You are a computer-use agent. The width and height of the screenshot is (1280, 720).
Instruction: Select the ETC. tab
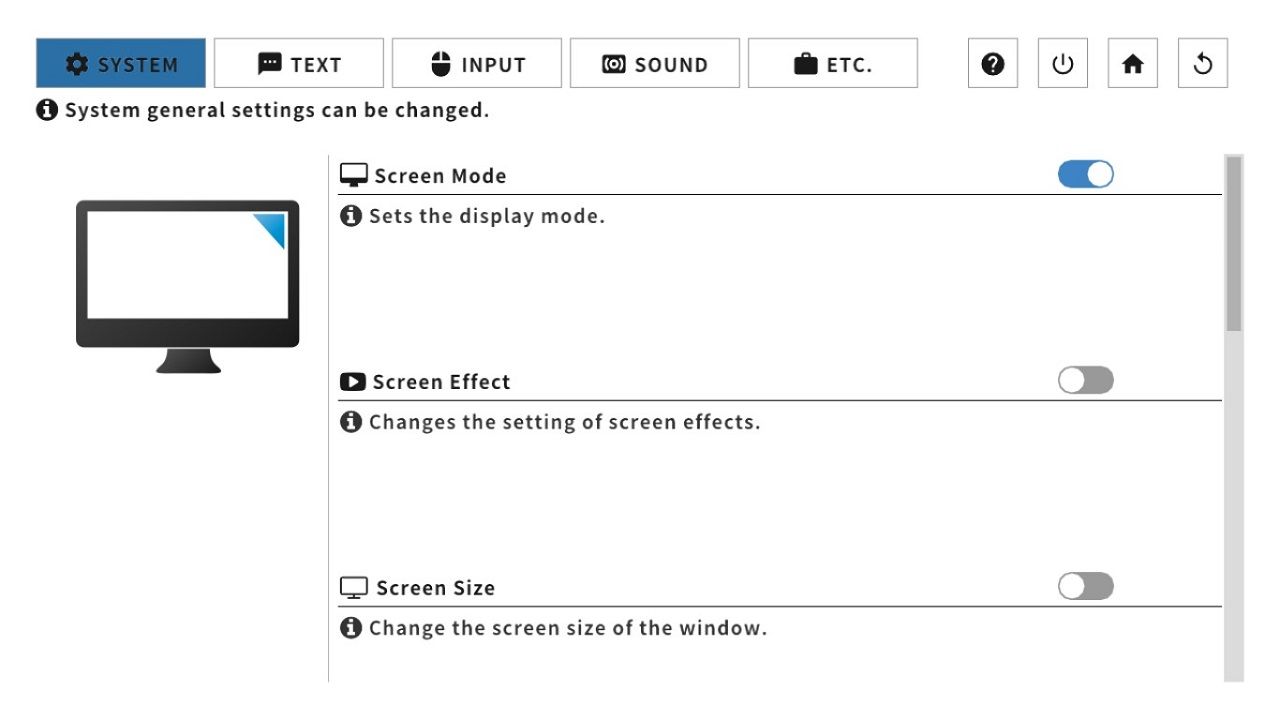point(833,64)
